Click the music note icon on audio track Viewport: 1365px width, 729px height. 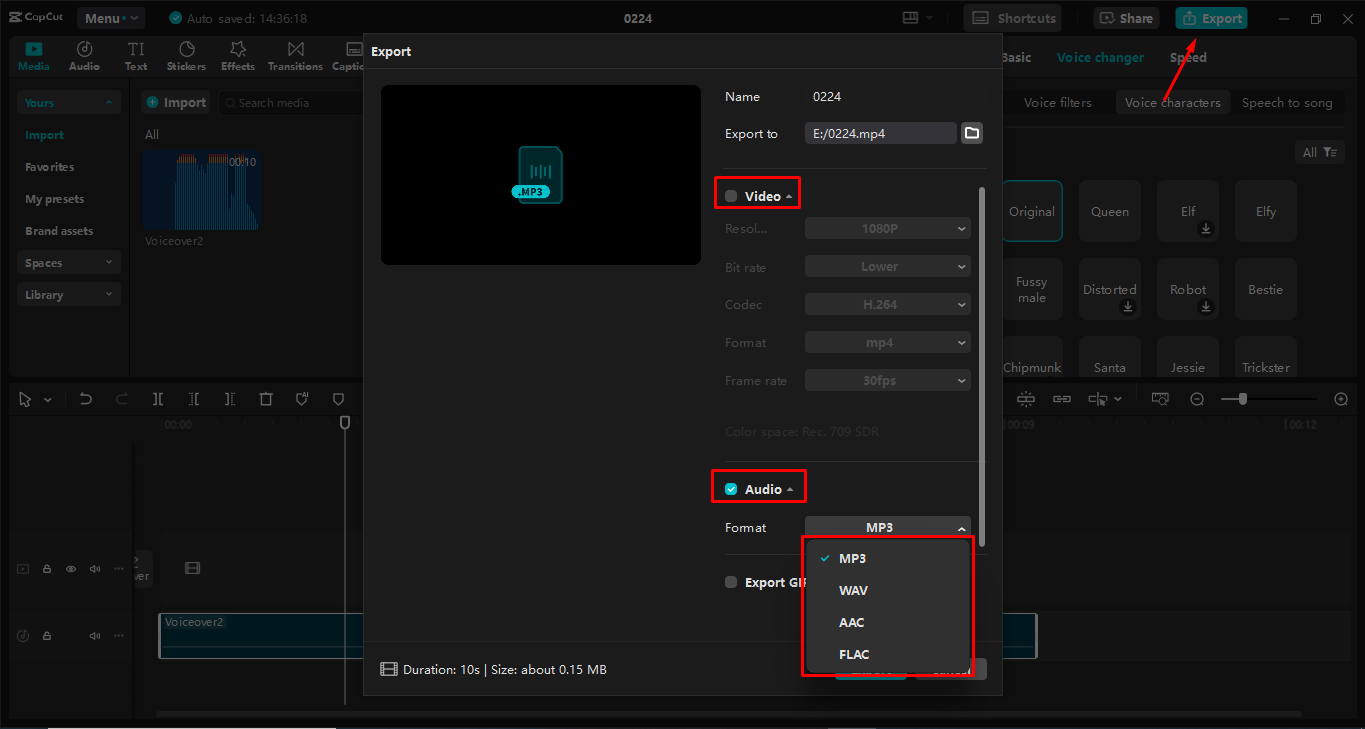(23, 636)
